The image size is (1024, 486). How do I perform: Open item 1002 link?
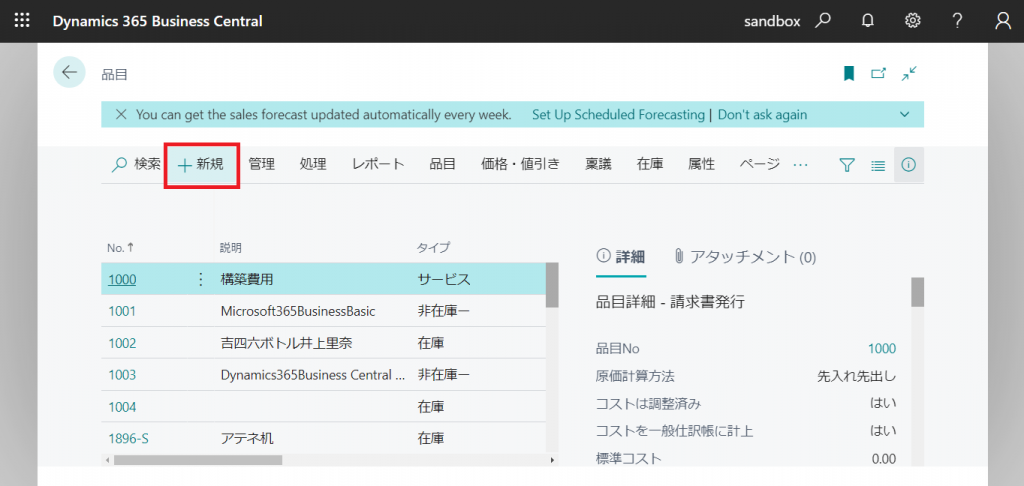[x=122, y=343]
